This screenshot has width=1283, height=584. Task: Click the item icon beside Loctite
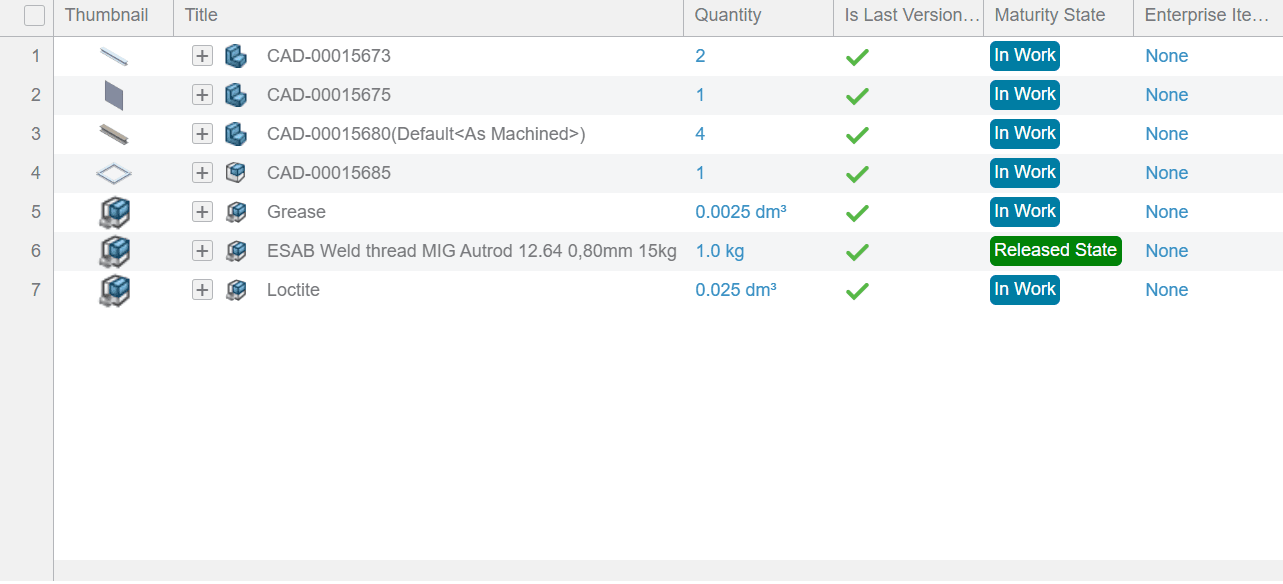click(236, 290)
